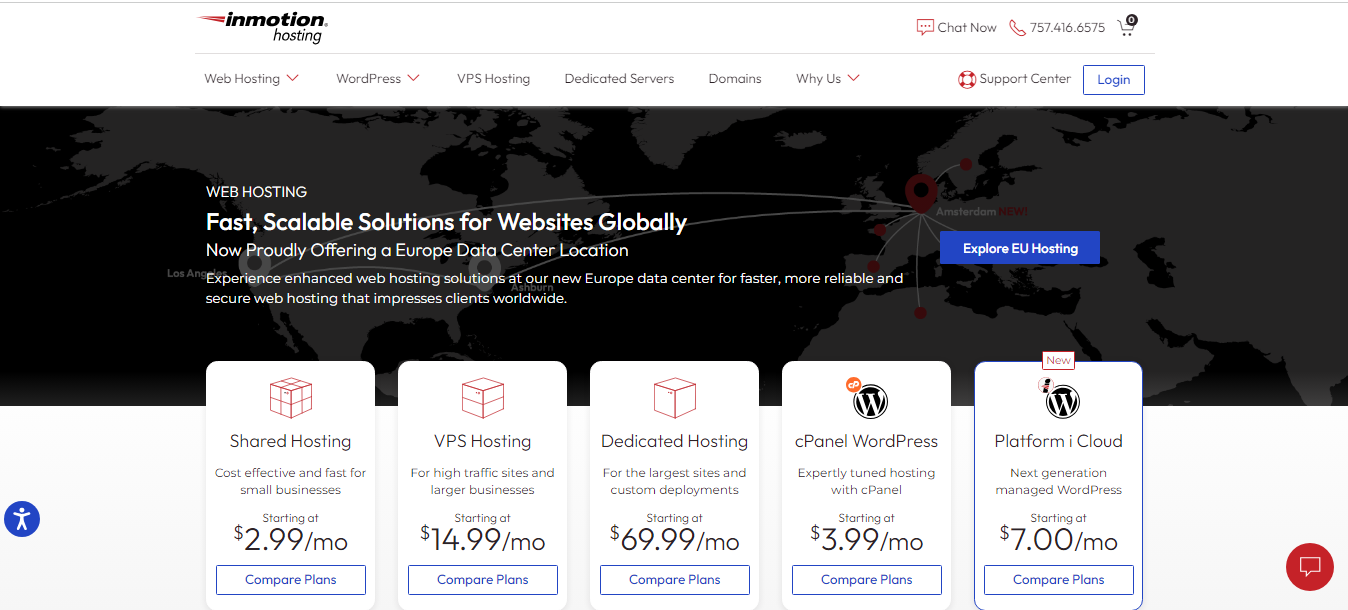Click the Dedicated Hosting box icon
Screen dimensions: 1348x610
click(x=674, y=398)
